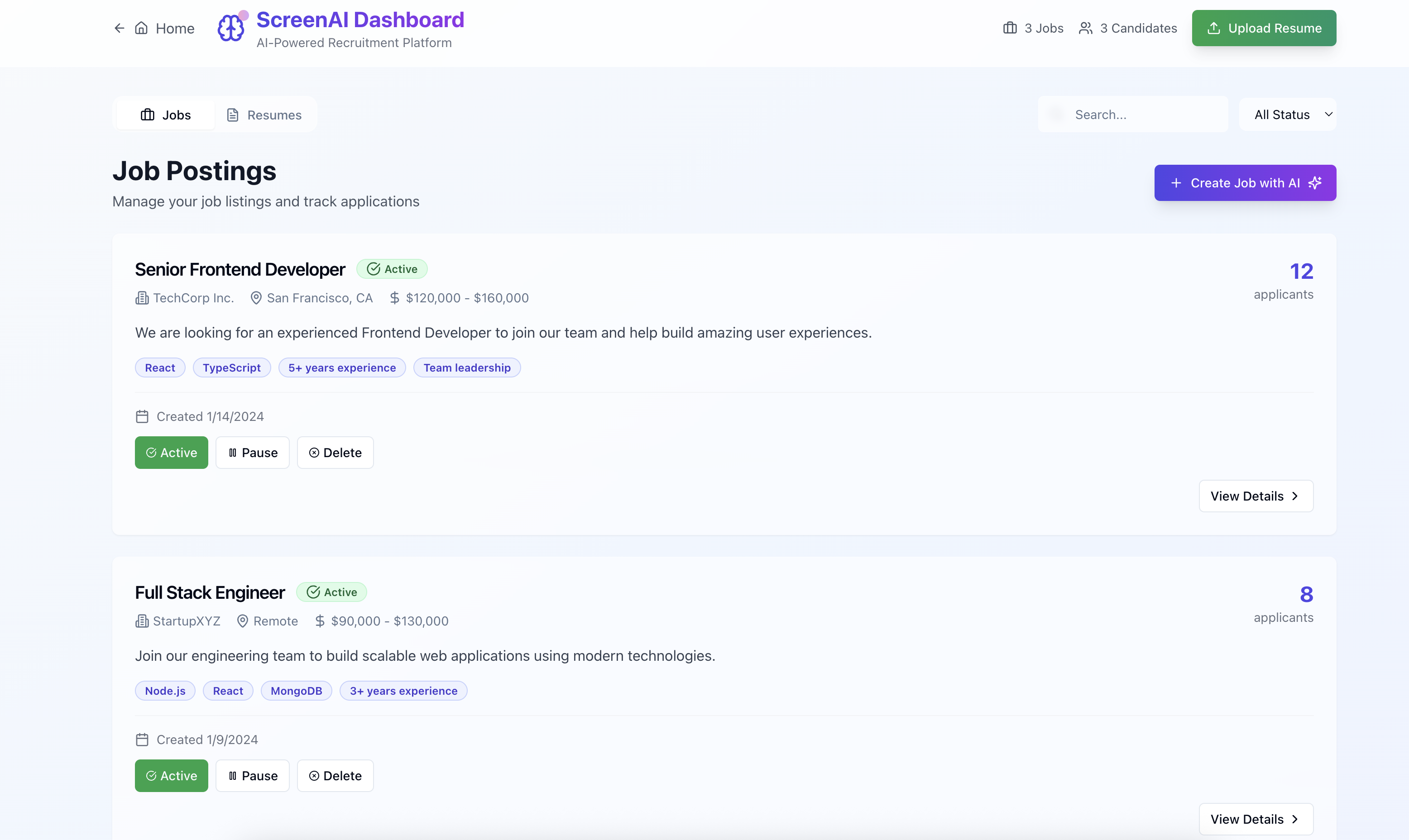Switch to the Resumes tab
Image resolution: width=1409 pixels, height=840 pixels.
(x=264, y=115)
